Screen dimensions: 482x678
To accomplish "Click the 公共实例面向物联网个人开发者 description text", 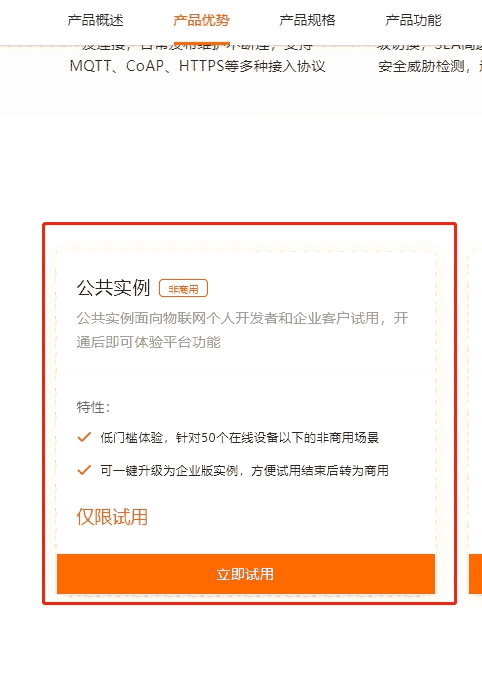I will 242,318.
